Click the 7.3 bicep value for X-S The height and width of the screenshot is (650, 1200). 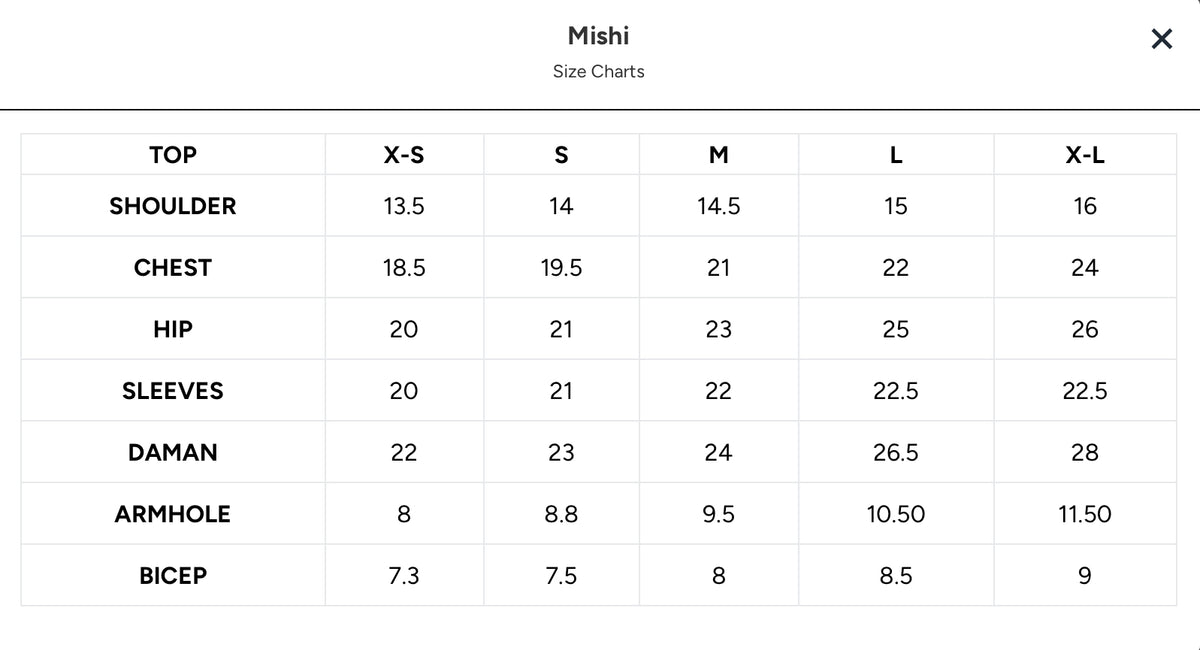[404, 576]
